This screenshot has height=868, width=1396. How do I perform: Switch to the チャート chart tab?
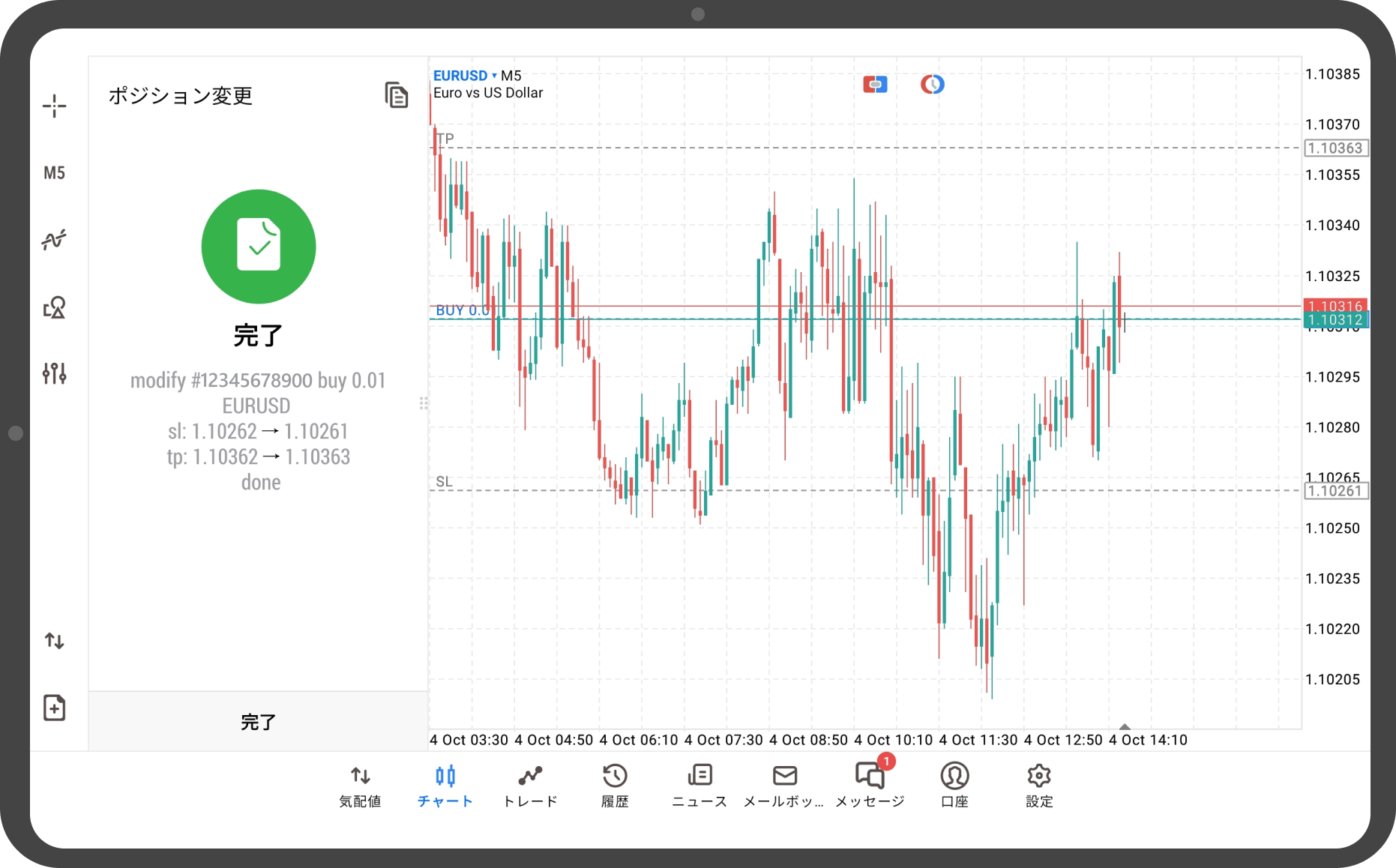point(445,786)
